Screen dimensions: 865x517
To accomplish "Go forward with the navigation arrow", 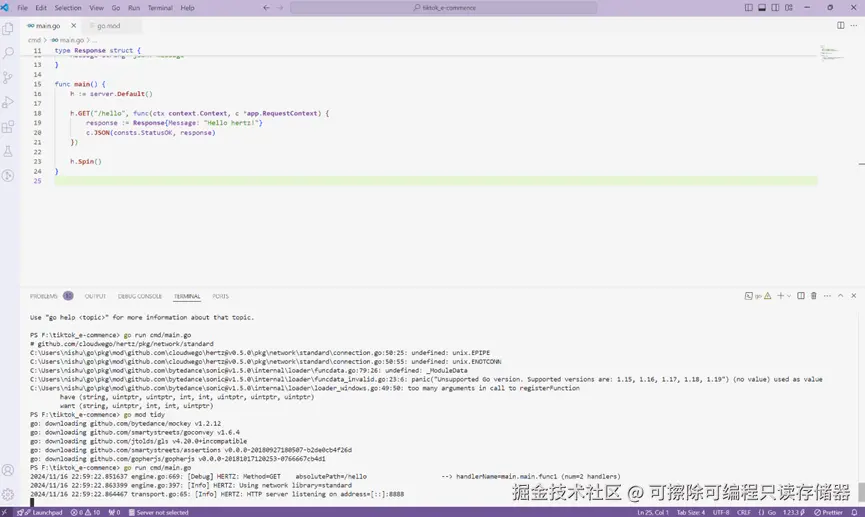I will tap(280, 8).
